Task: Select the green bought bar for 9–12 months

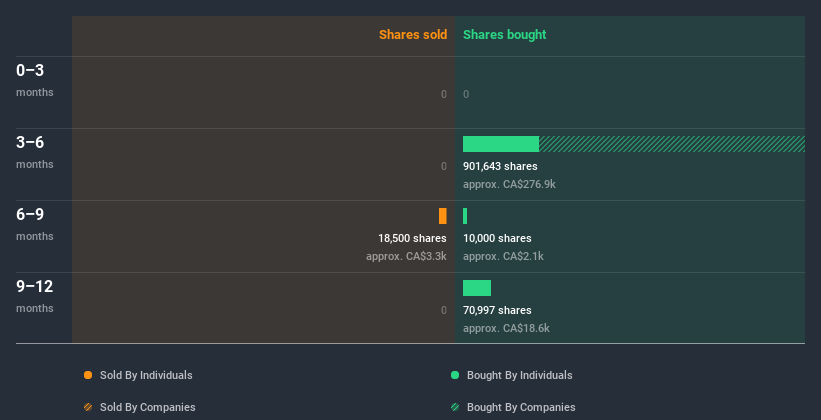Action: [477, 288]
